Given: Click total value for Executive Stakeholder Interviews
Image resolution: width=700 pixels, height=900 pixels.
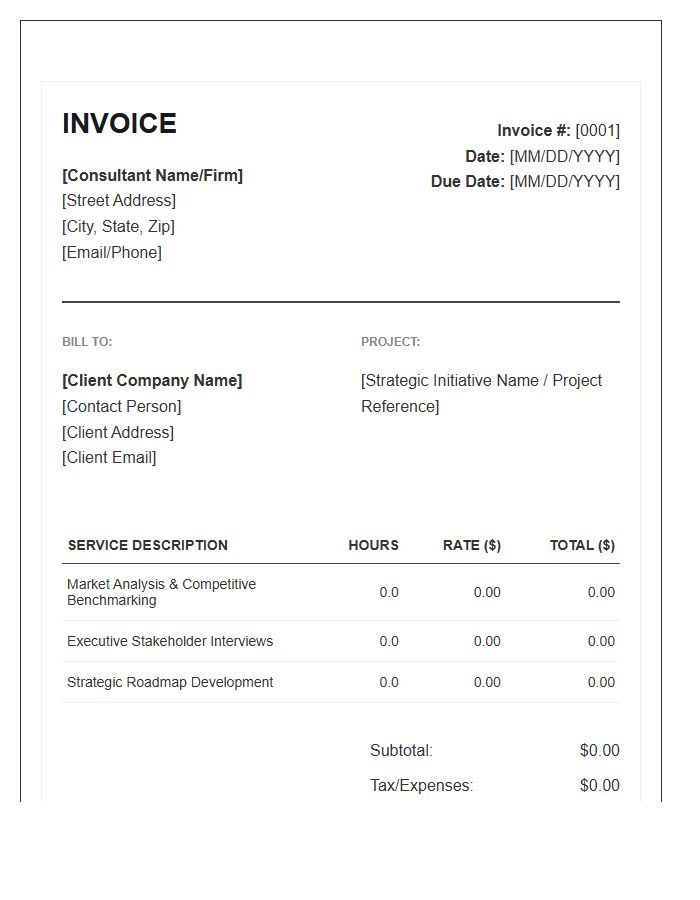Looking at the screenshot, I should click(601, 641).
